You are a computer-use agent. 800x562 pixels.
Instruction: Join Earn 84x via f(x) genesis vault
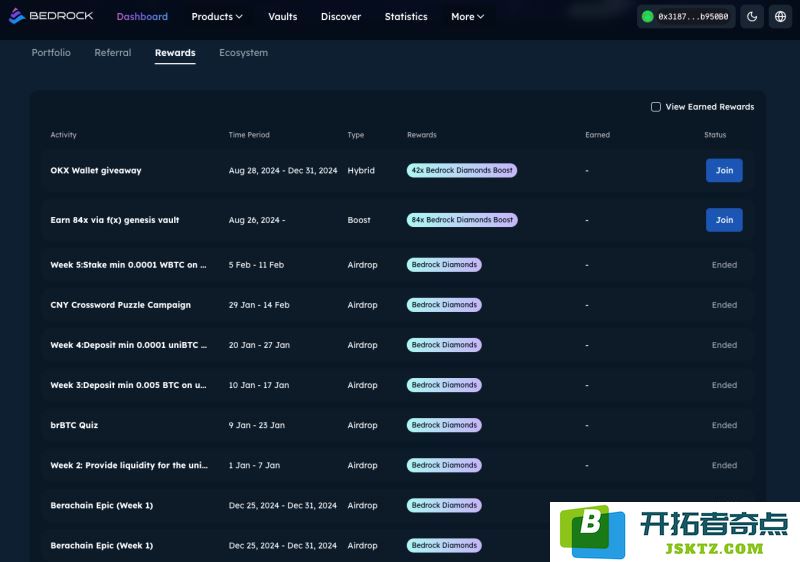tap(724, 220)
